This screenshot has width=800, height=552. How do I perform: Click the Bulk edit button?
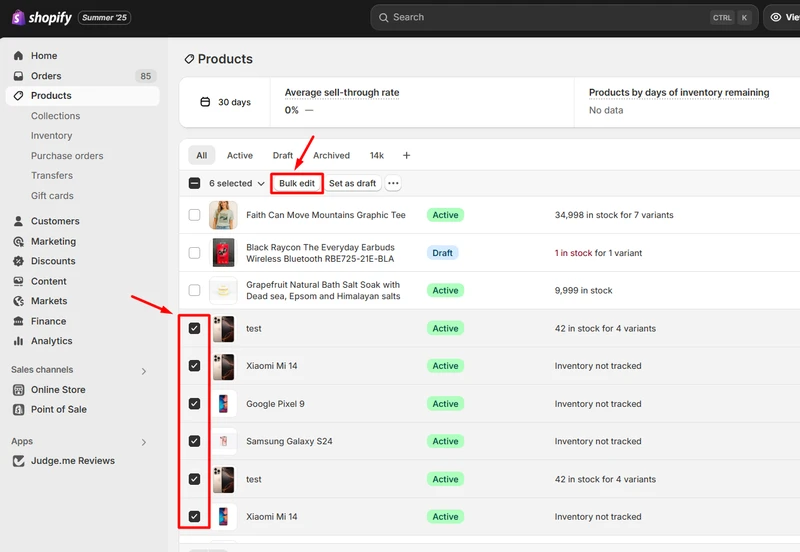[x=297, y=183]
